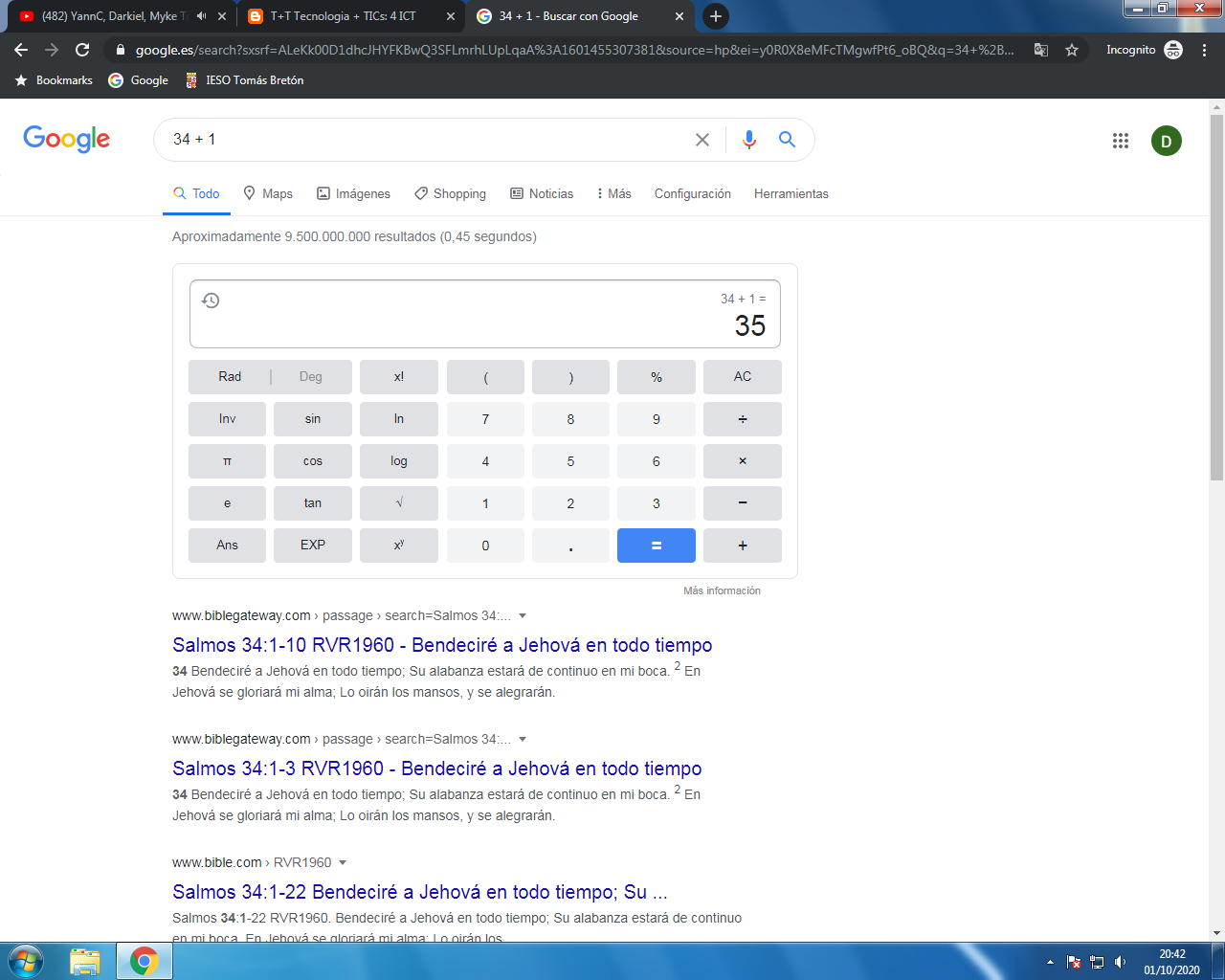Screen dimensions: 1225x980
Task: Select the Todo search tab
Action: coord(196,193)
